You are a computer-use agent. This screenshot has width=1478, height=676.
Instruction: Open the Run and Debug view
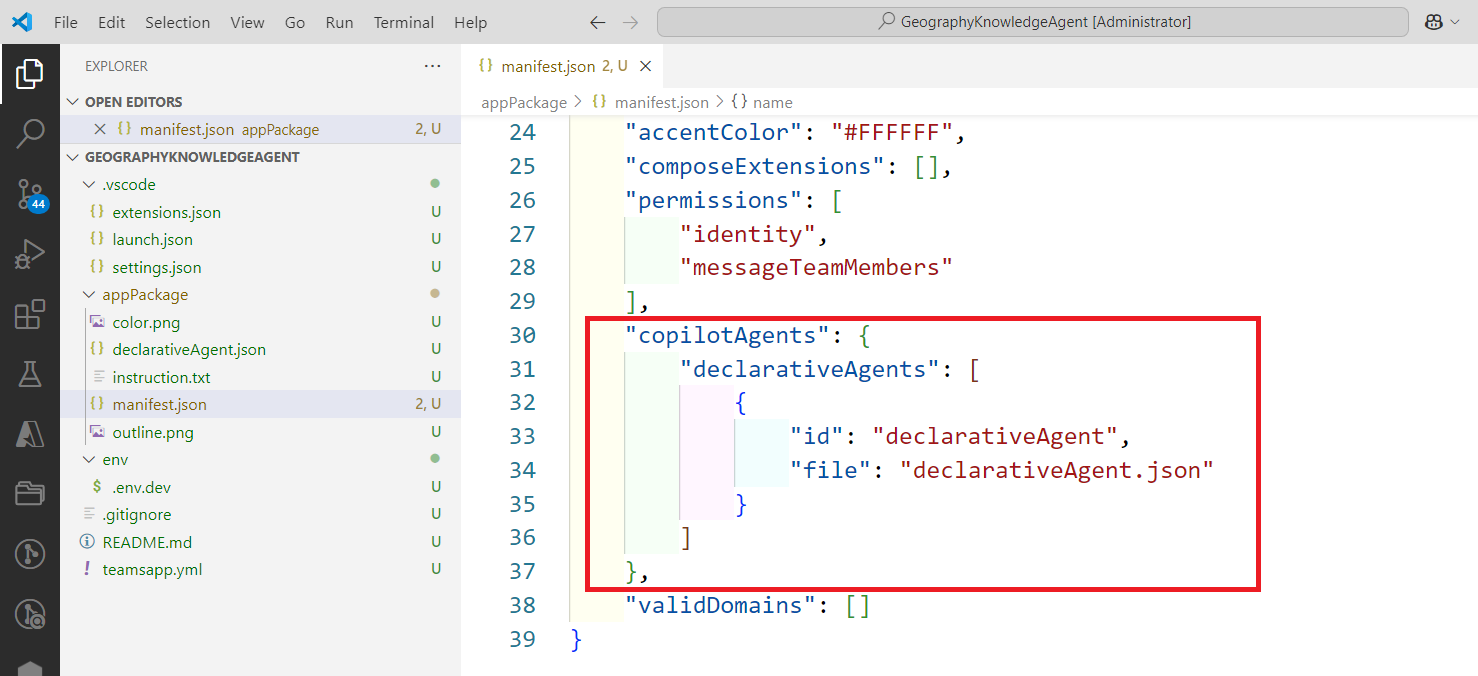[30, 254]
